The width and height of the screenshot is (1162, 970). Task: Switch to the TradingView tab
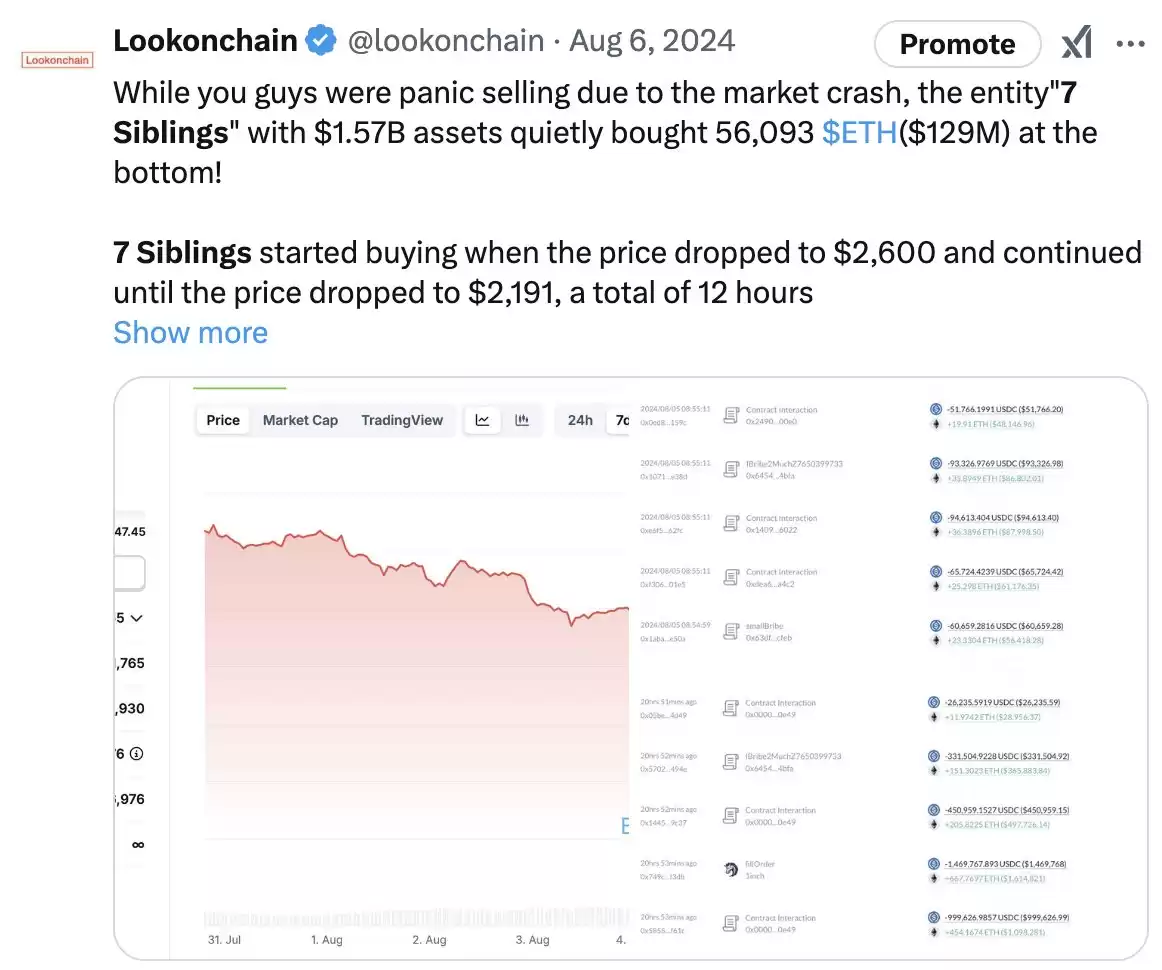pyautogui.click(x=402, y=420)
